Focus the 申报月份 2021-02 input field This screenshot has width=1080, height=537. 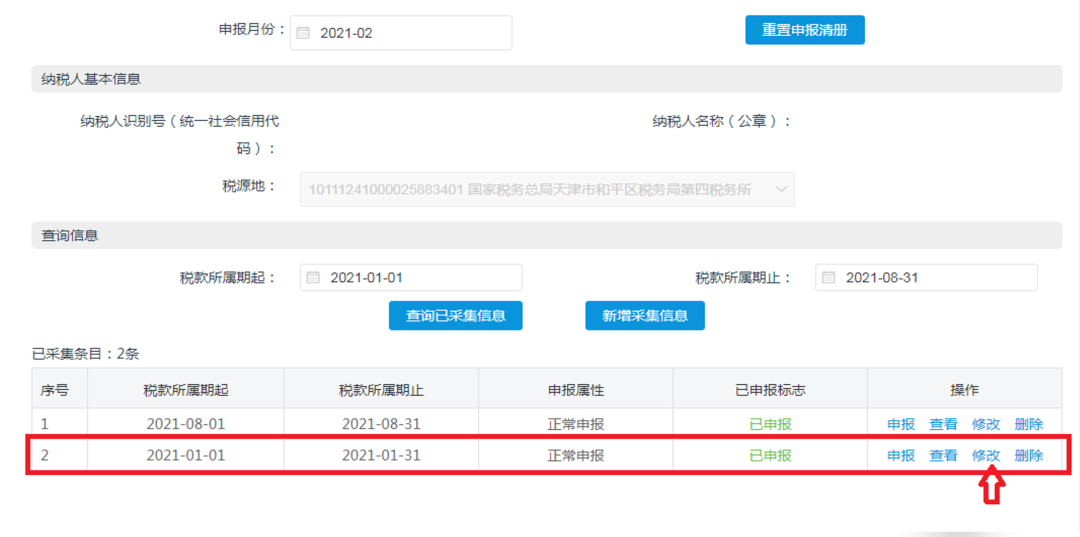[401, 33]
